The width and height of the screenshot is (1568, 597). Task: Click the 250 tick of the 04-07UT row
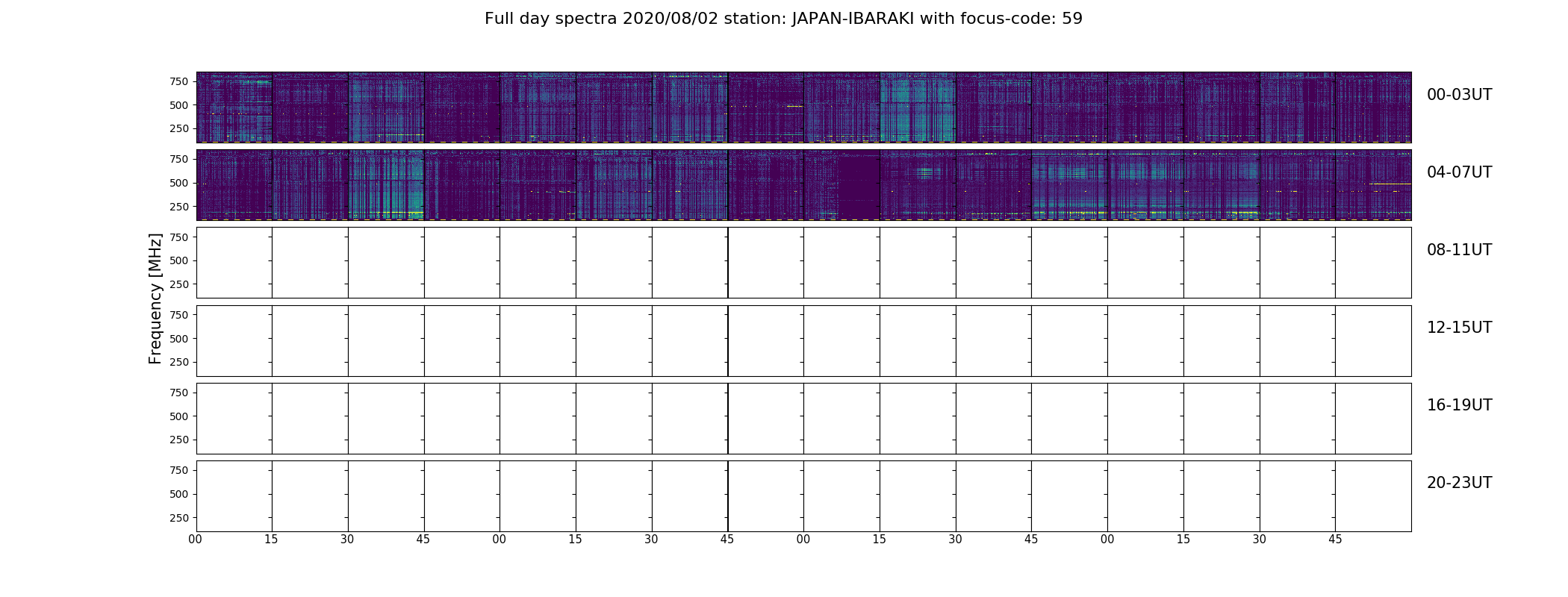pos(179,206)
